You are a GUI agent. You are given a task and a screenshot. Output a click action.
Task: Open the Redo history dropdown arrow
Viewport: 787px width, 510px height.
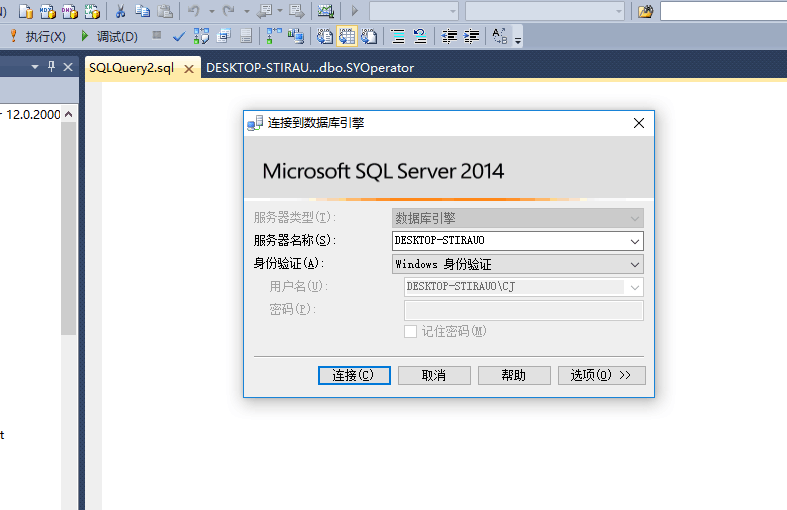pyautogui.click(x=246, y=11)
